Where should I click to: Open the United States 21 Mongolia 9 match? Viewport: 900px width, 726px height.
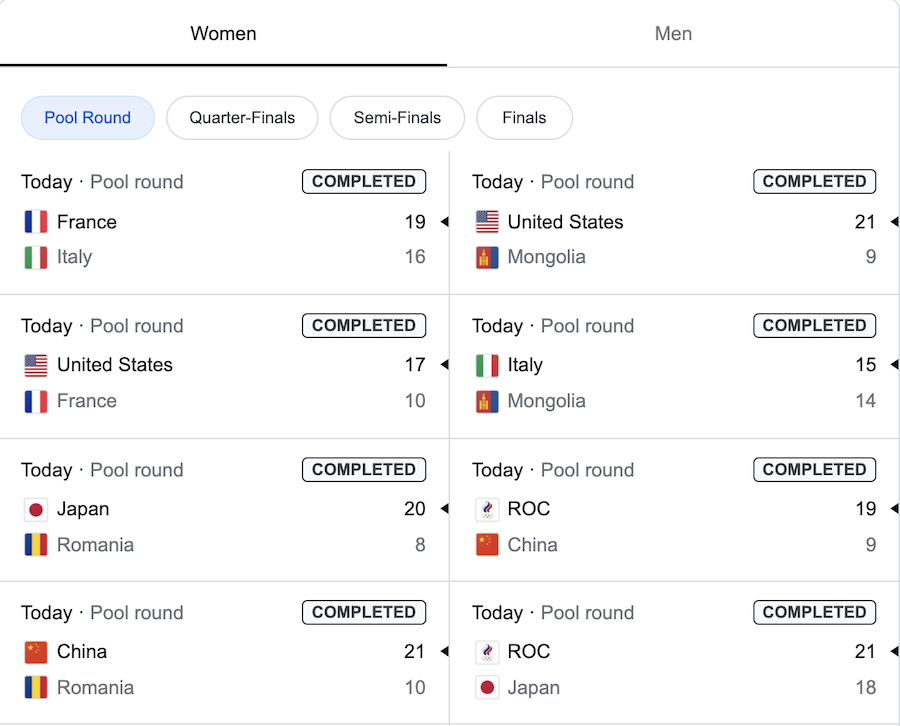point(674,223)
